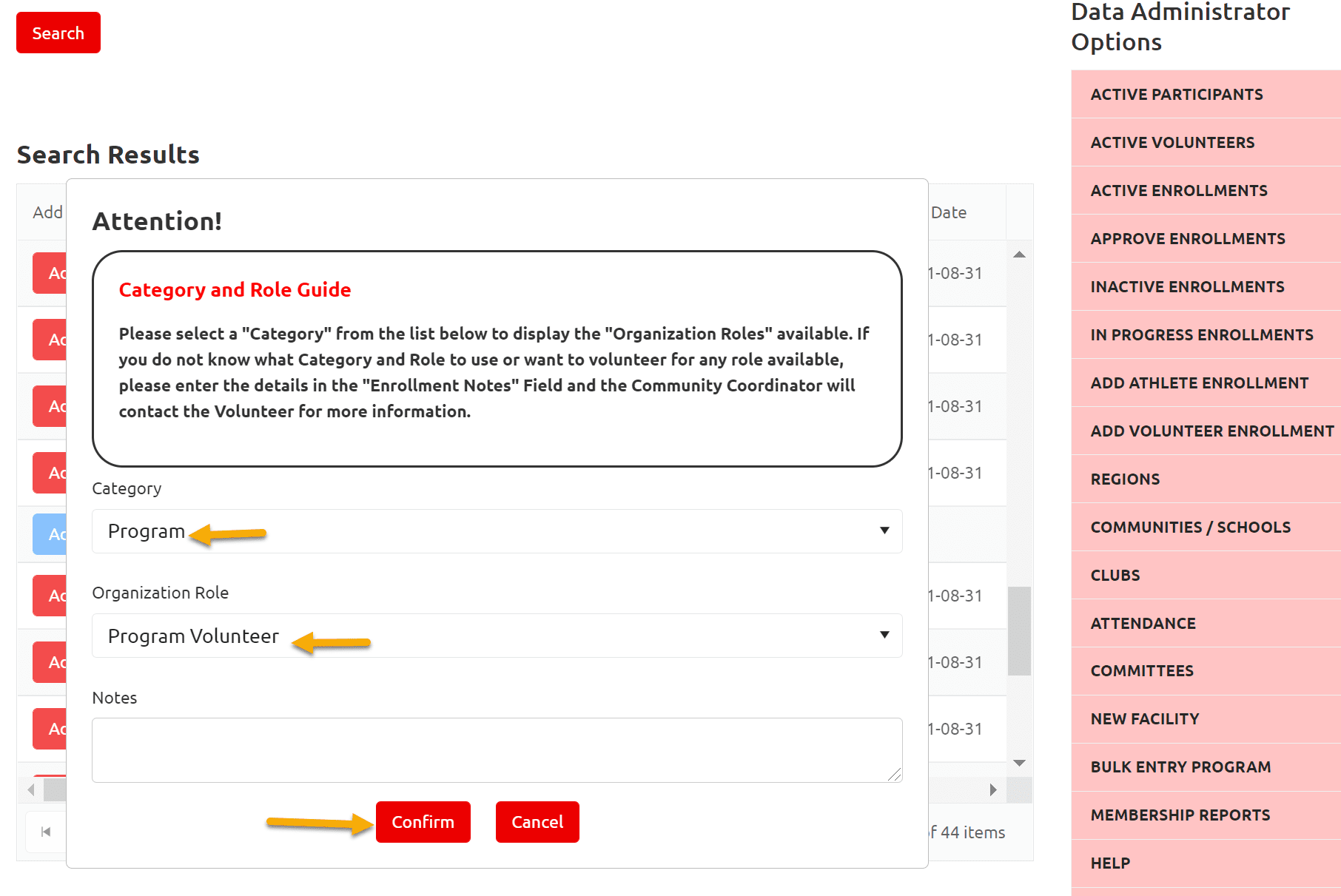This screenshot has width=1341, height=896.
Task: Open Active Enrollments option
Action: pyautogui.click(x=1206, y=190)
